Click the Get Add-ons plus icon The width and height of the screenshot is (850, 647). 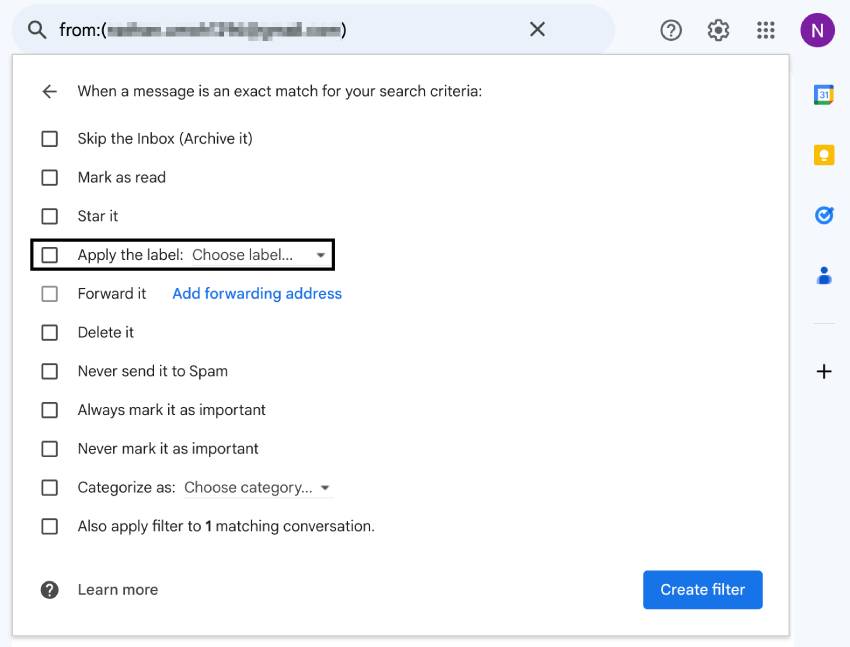(x=823, y=370)
